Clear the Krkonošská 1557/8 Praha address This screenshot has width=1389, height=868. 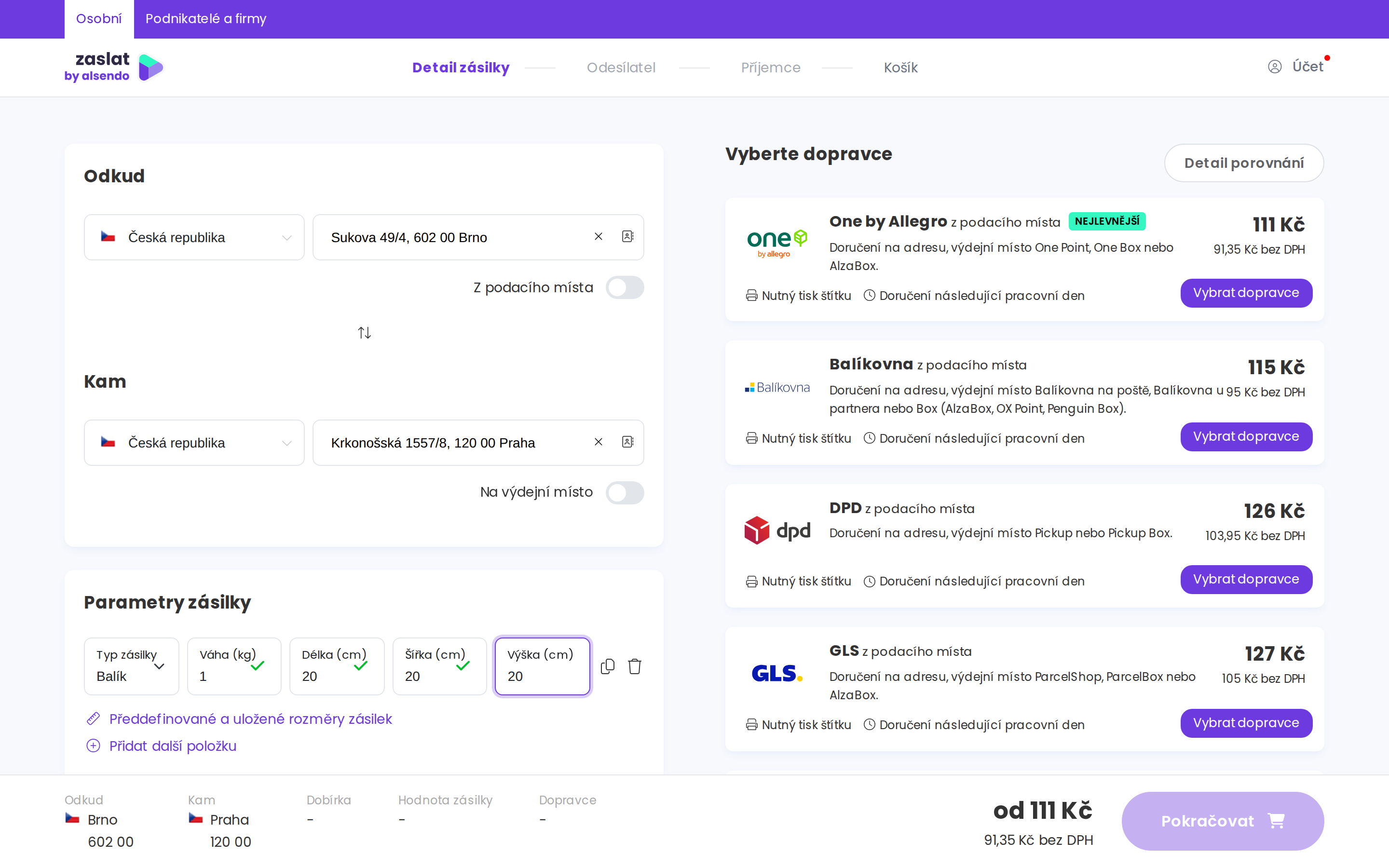[x=598, y=442]
